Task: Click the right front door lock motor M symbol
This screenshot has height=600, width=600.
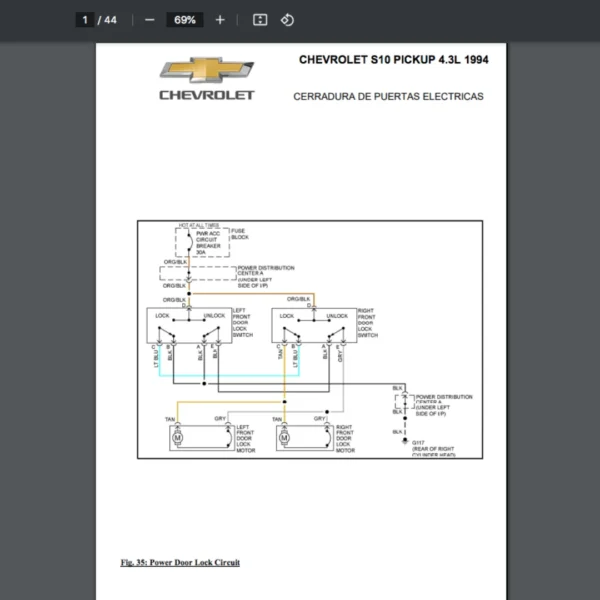Action: coord(284,437)
